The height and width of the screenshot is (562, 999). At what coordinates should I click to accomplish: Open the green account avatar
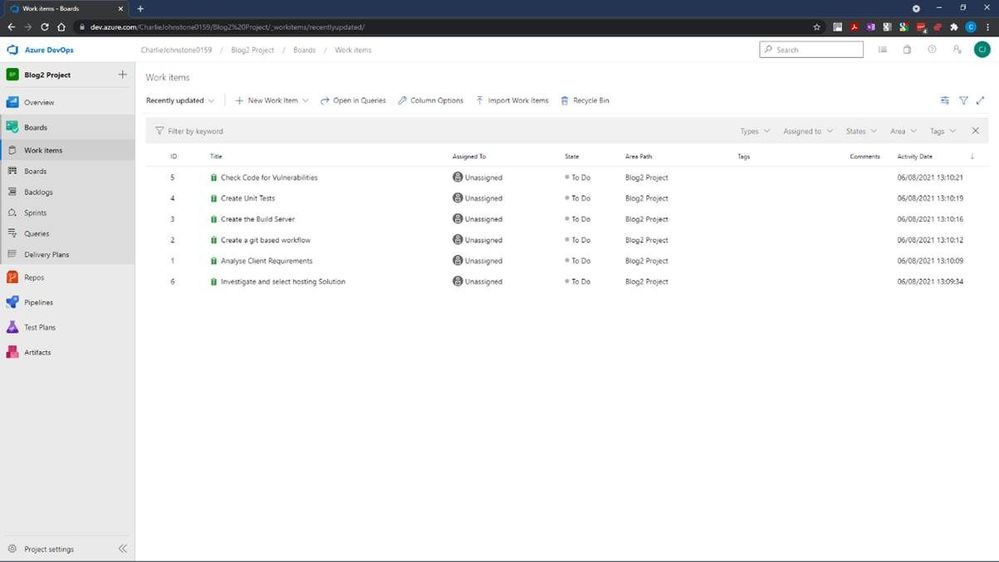[982, 50]
